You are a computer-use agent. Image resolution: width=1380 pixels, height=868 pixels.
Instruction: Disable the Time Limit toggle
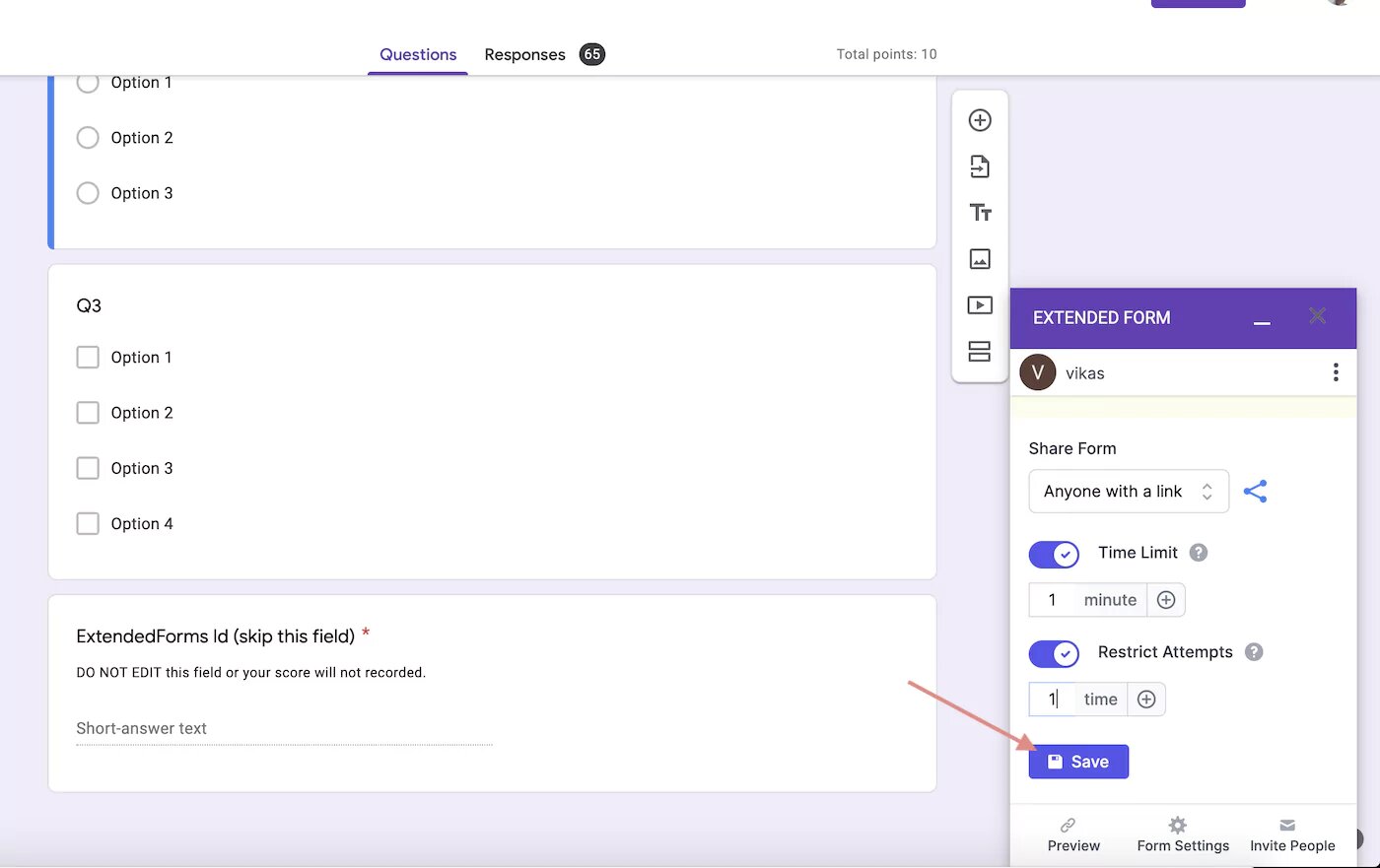pos(1054,555)
